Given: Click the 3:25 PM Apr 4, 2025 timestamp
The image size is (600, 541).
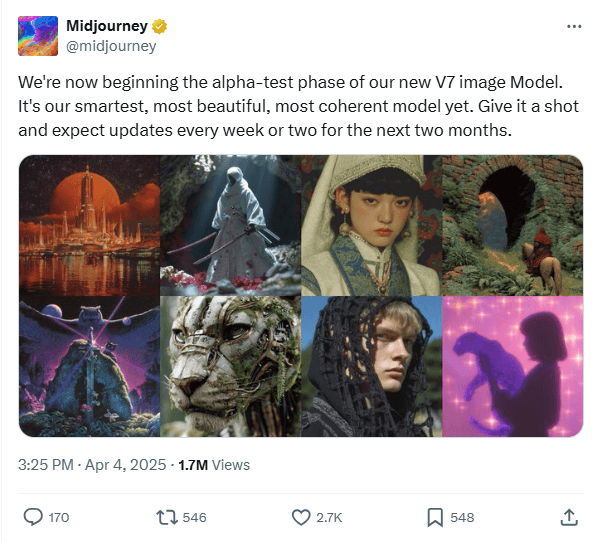Looking at the screenshot, I should click(92, 465).
